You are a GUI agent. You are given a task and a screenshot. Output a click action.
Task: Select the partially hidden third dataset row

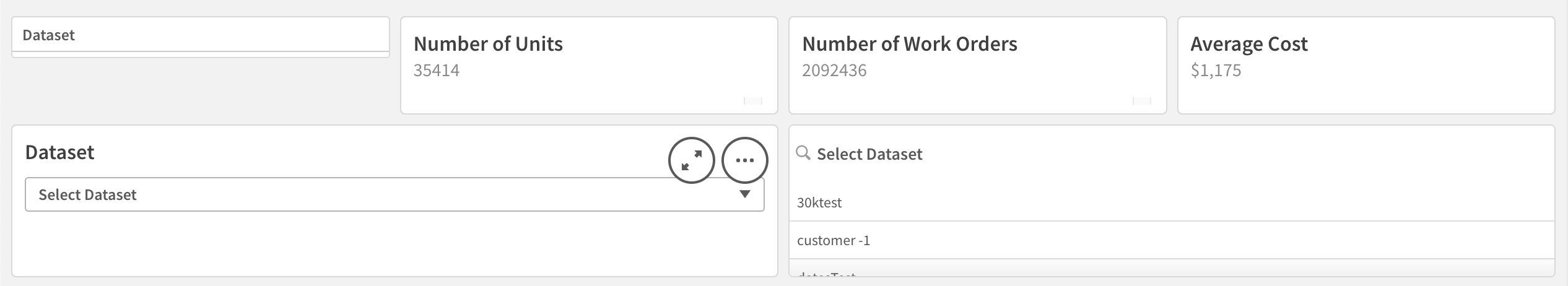tap(827, 272)
